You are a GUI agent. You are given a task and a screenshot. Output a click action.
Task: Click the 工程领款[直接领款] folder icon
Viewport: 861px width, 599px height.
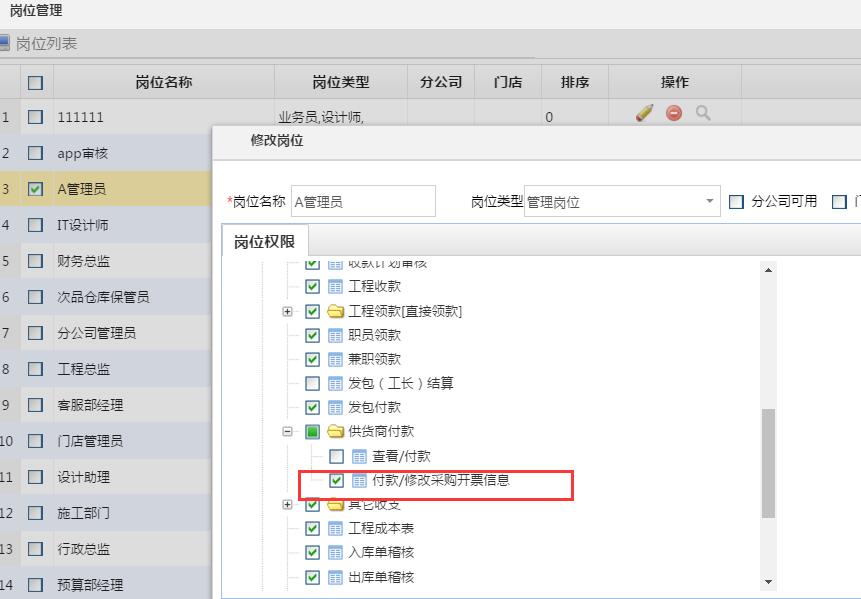point(334,312)
